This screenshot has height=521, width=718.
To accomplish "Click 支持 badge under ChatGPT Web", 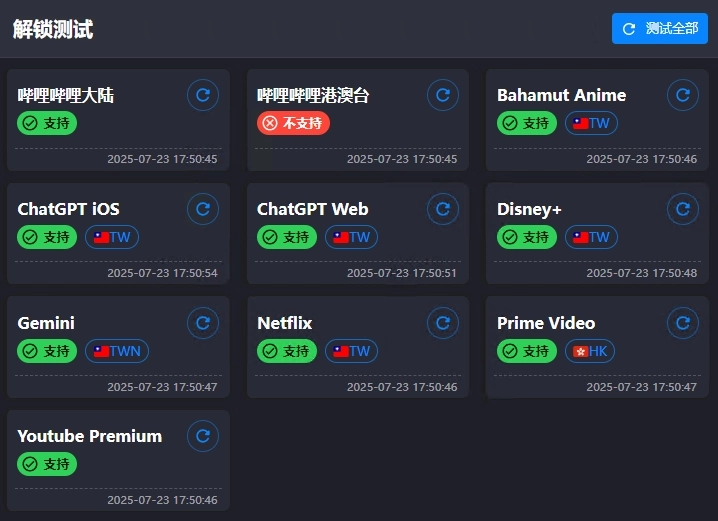I will pyautogui.click(x=287, y=237).
